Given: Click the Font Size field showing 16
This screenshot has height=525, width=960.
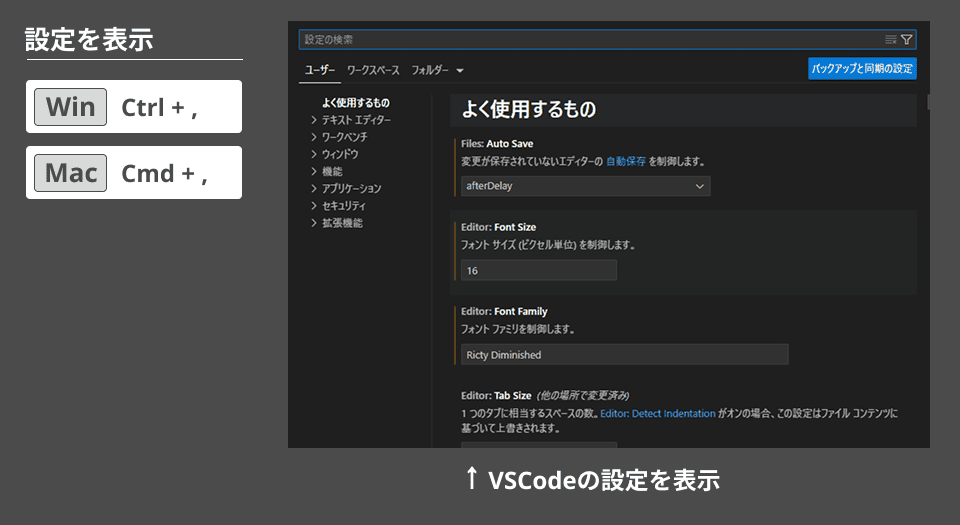Looking at the screenshot, I should 539,270.
